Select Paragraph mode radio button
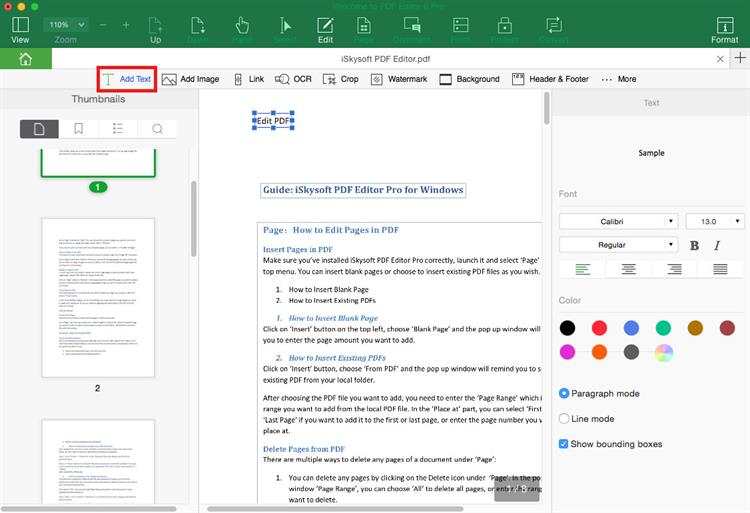 coord(564,393)
